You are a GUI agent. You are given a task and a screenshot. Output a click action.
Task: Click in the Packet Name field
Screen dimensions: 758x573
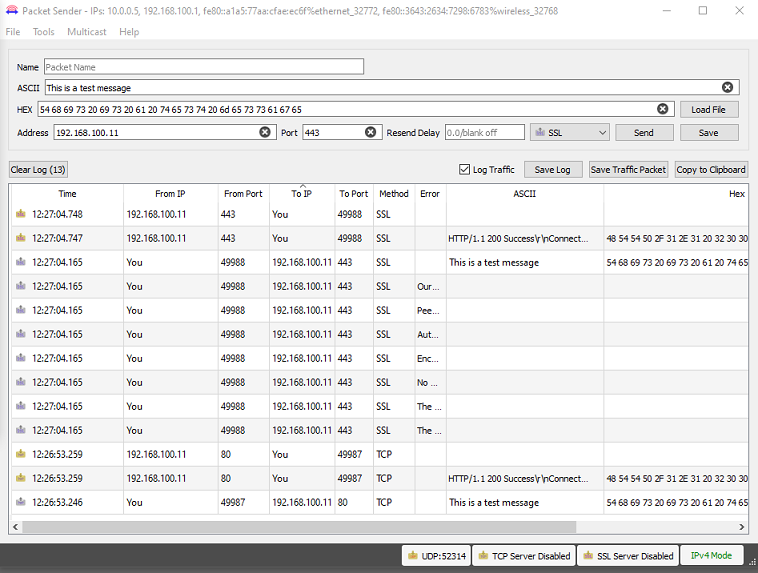click(x=204, y=67)
